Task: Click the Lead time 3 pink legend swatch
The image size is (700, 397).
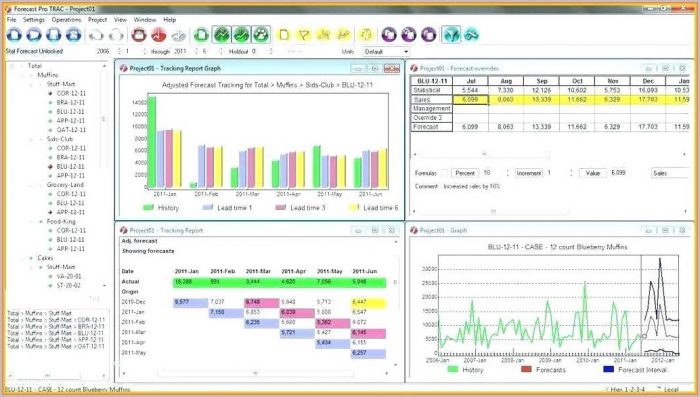Action: tap(280, 207)
